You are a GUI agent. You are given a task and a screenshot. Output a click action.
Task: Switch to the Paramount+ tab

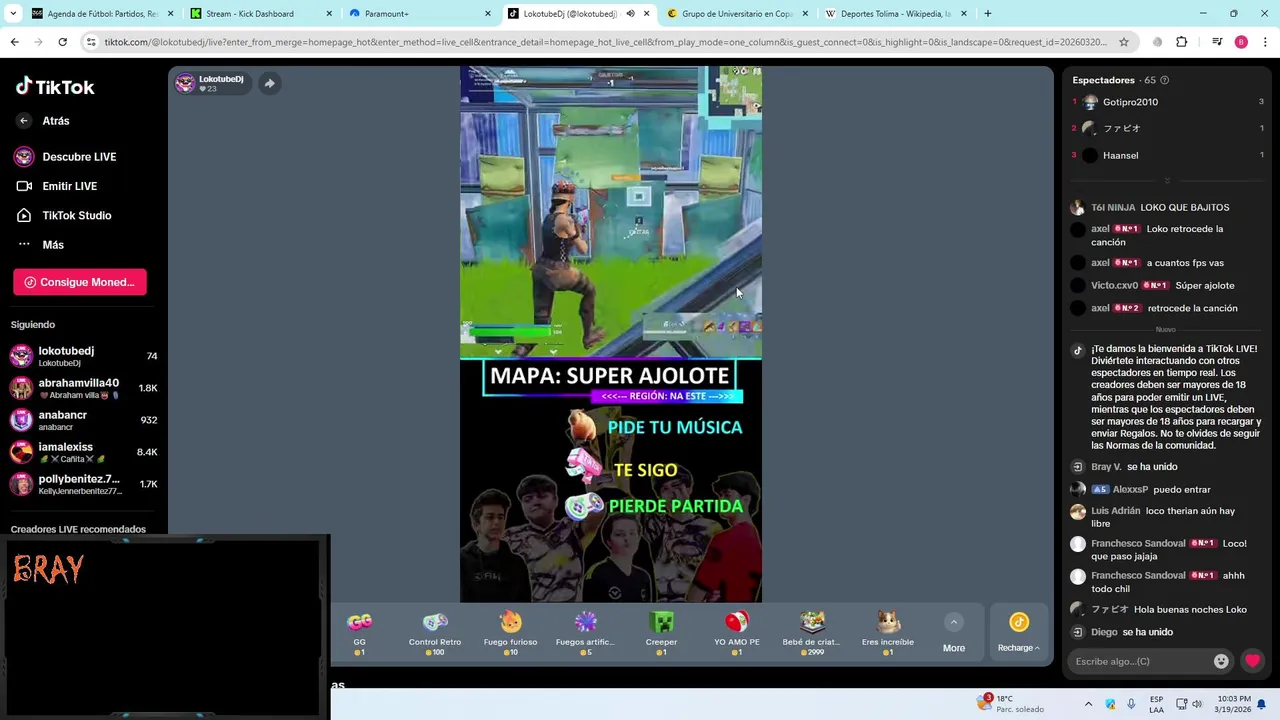tap(420, 14)
